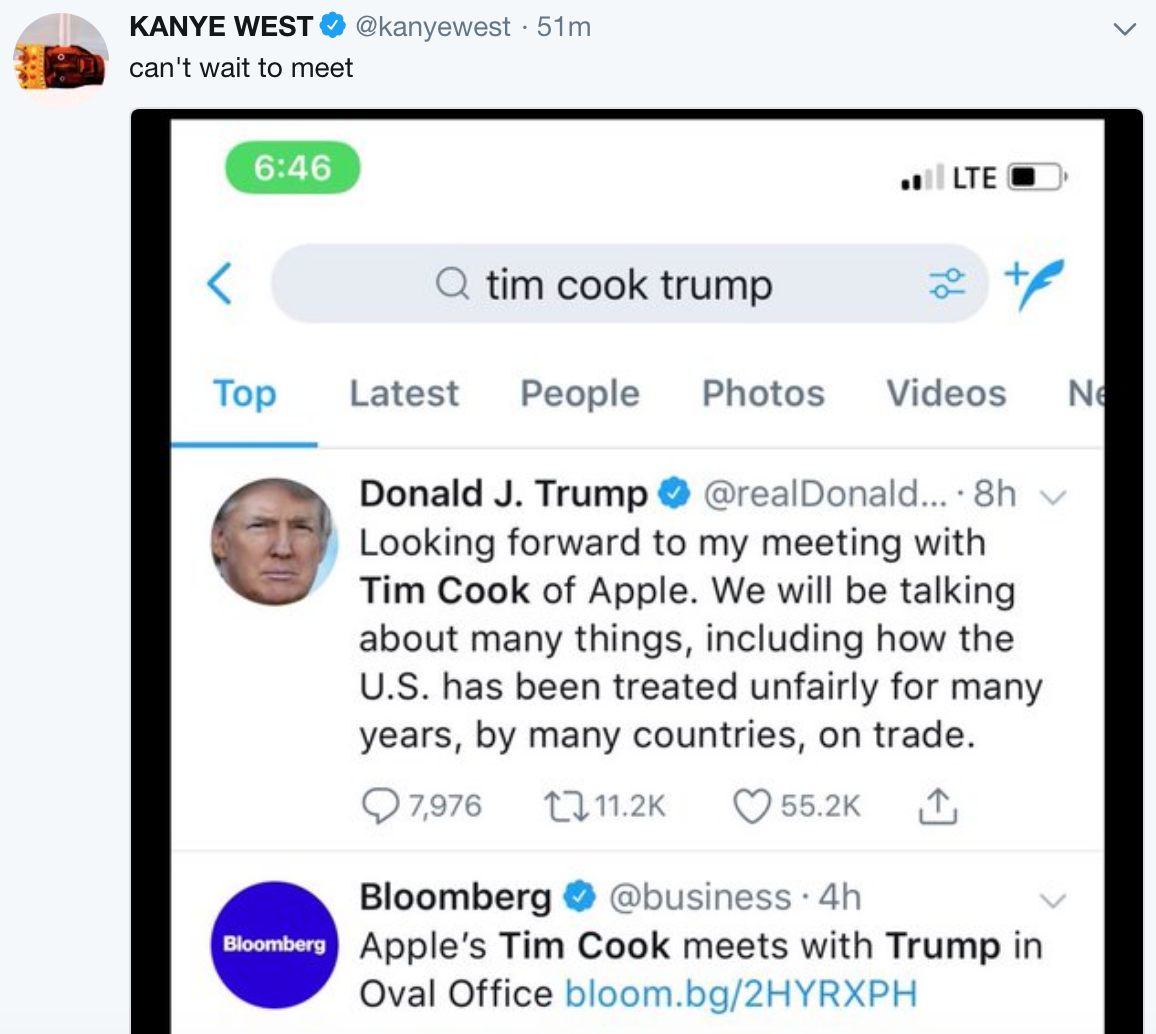This screenshot has height=1034, width=1156.
Task: Click reply icon on Trump's tweet
Action: [377, 806]
